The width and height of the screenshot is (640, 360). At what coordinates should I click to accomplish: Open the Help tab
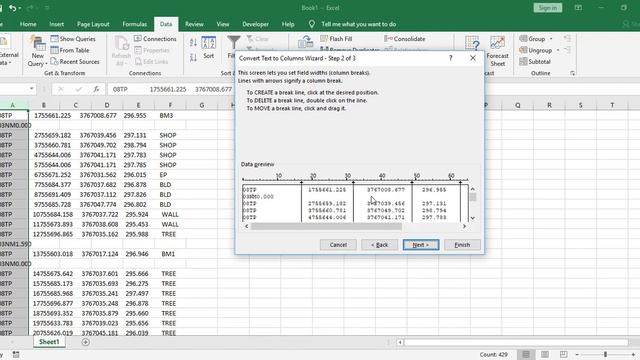click(288, 24)
